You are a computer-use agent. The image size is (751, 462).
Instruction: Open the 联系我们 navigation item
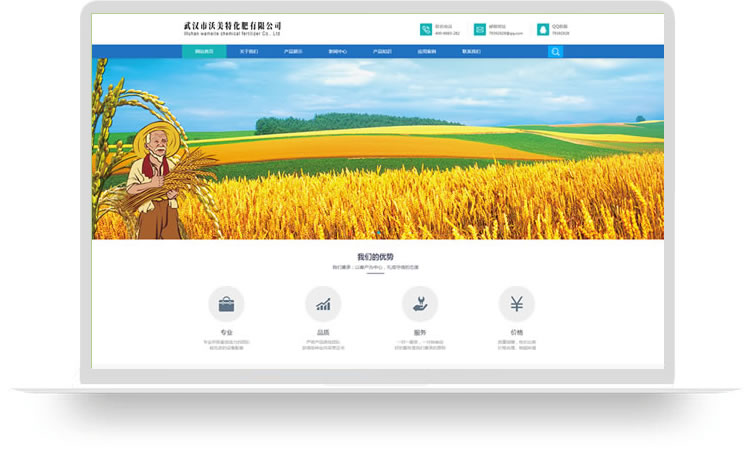(x=471, y=51)
